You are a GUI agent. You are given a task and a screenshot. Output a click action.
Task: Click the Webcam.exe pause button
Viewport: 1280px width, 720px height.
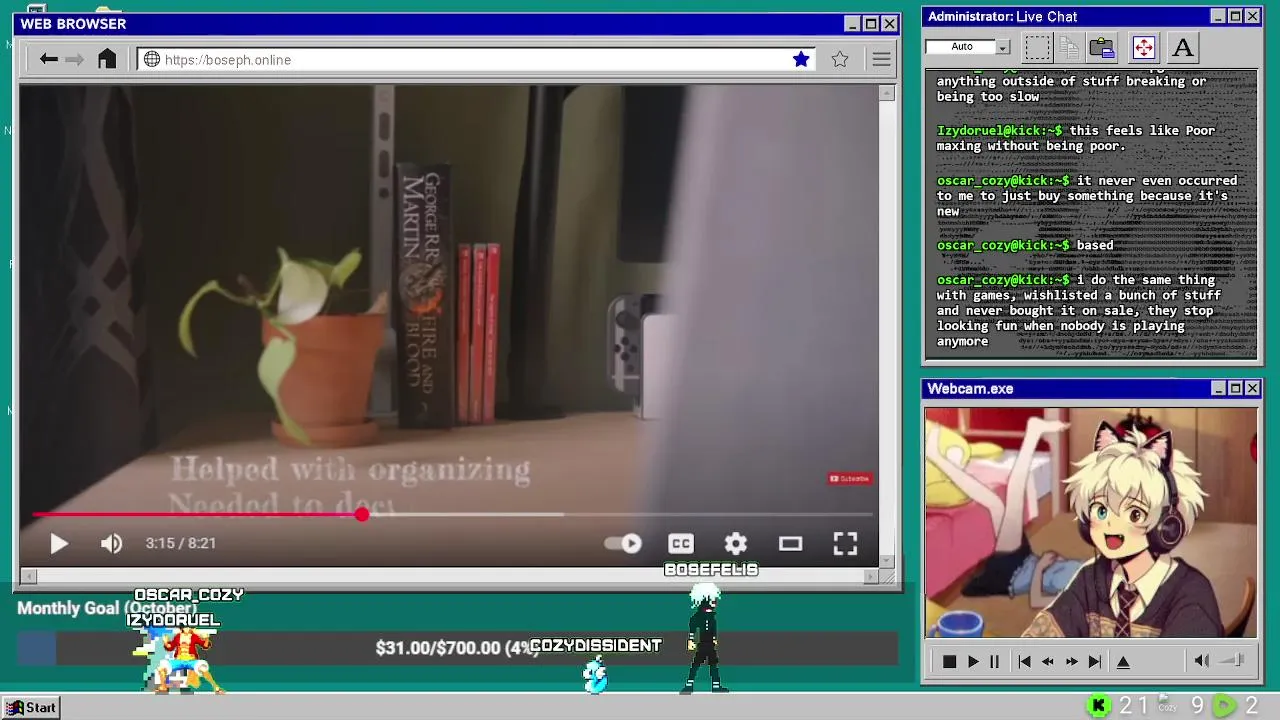pos(994,661)
